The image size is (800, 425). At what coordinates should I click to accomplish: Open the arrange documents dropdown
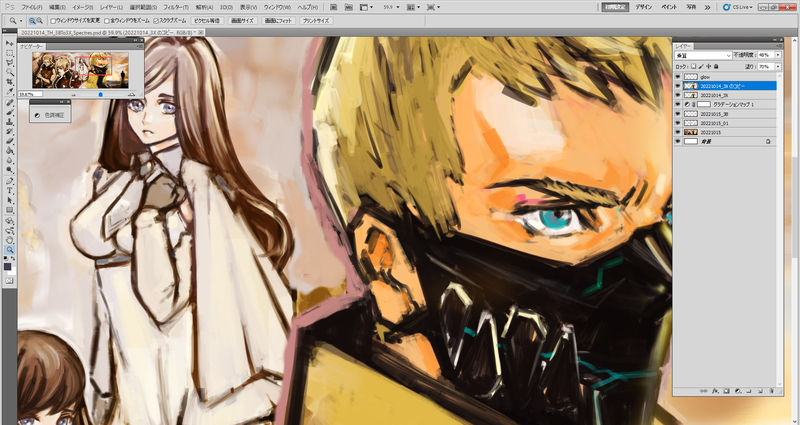point(413,7)
